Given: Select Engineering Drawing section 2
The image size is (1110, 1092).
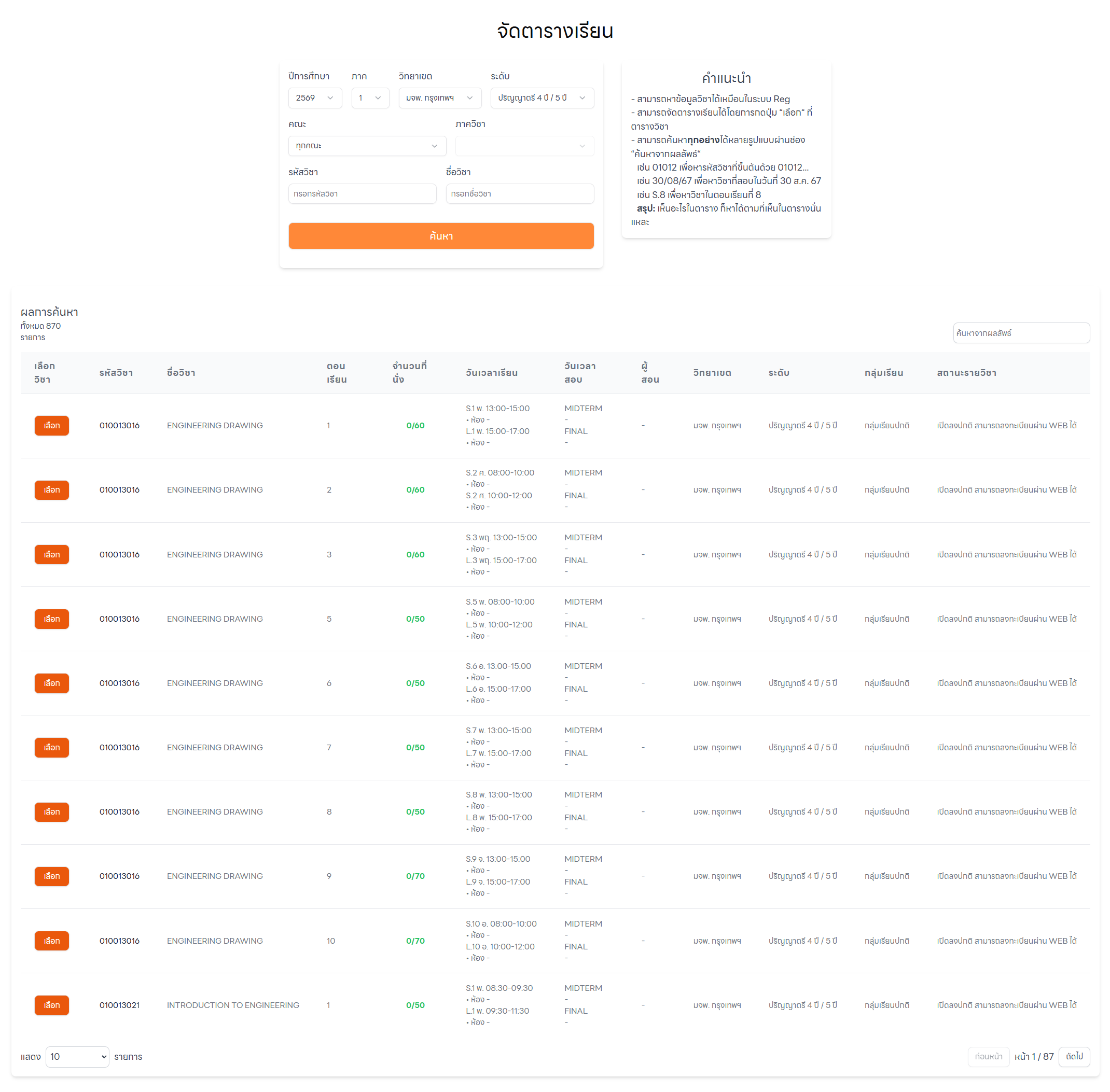Looking at the screenshot, I should pyautogui.click(x=52, y=490).
